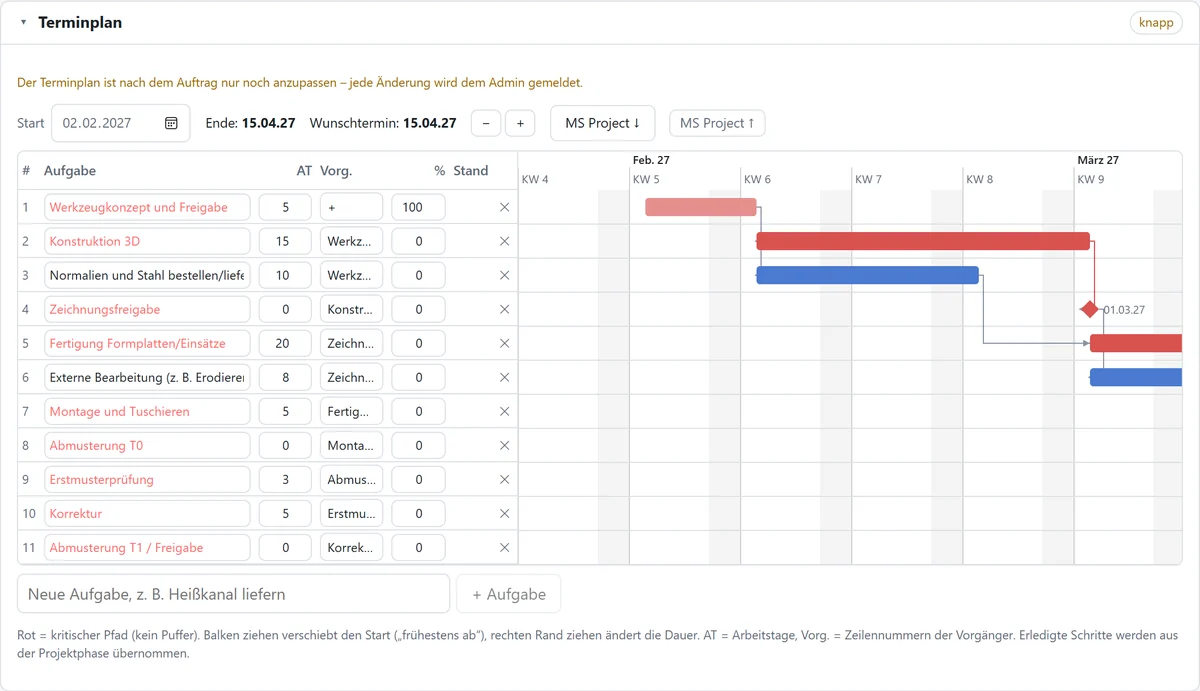
Task: Delete row Normalien und Stahl bestellen
Action: coord(504,275)
